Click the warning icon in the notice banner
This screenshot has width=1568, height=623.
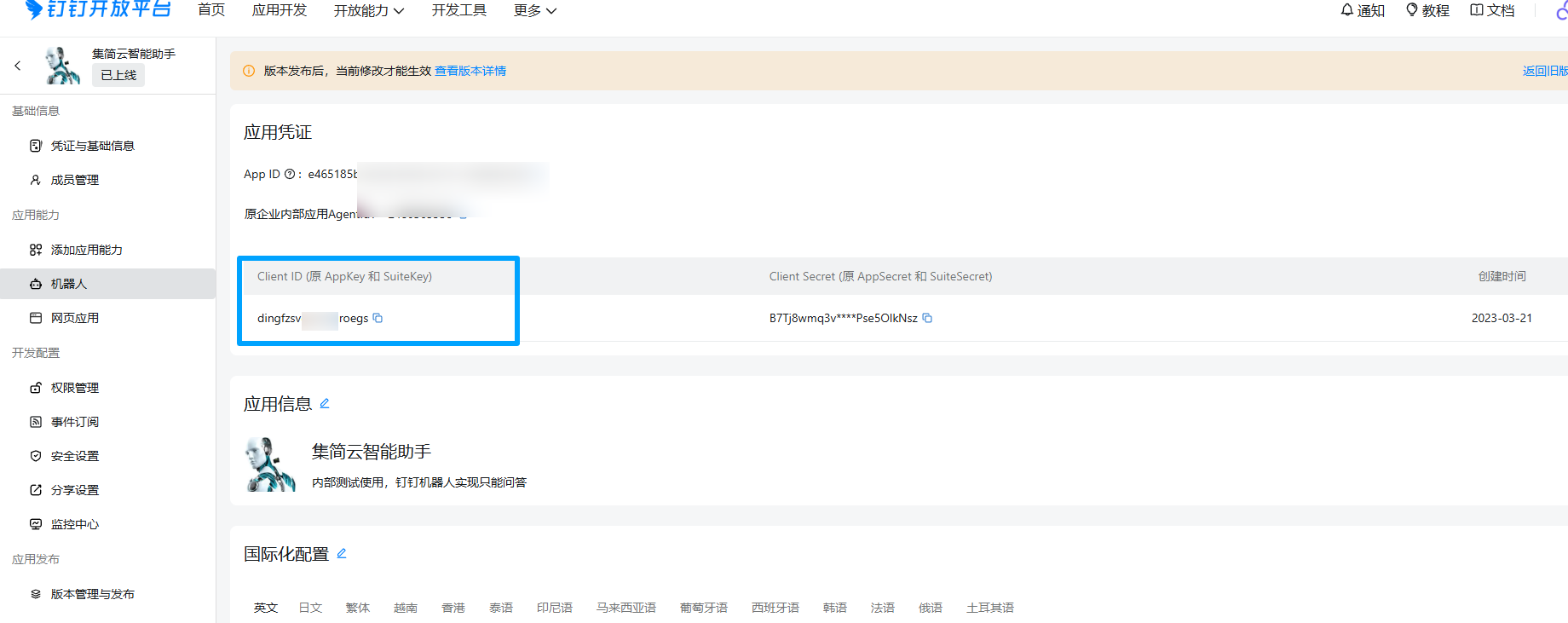(249, 71)
